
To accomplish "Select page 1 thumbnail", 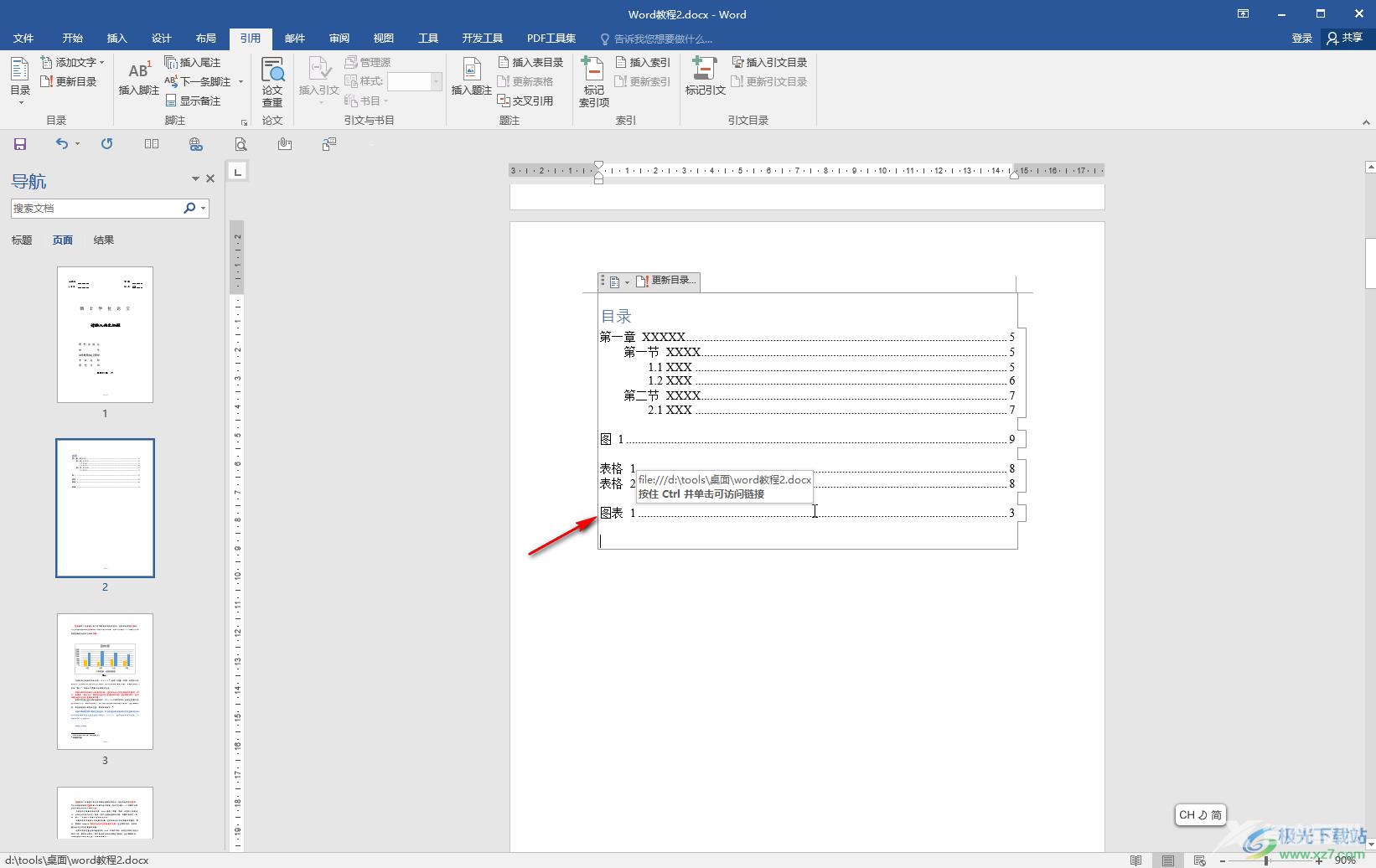I will 105,334.
